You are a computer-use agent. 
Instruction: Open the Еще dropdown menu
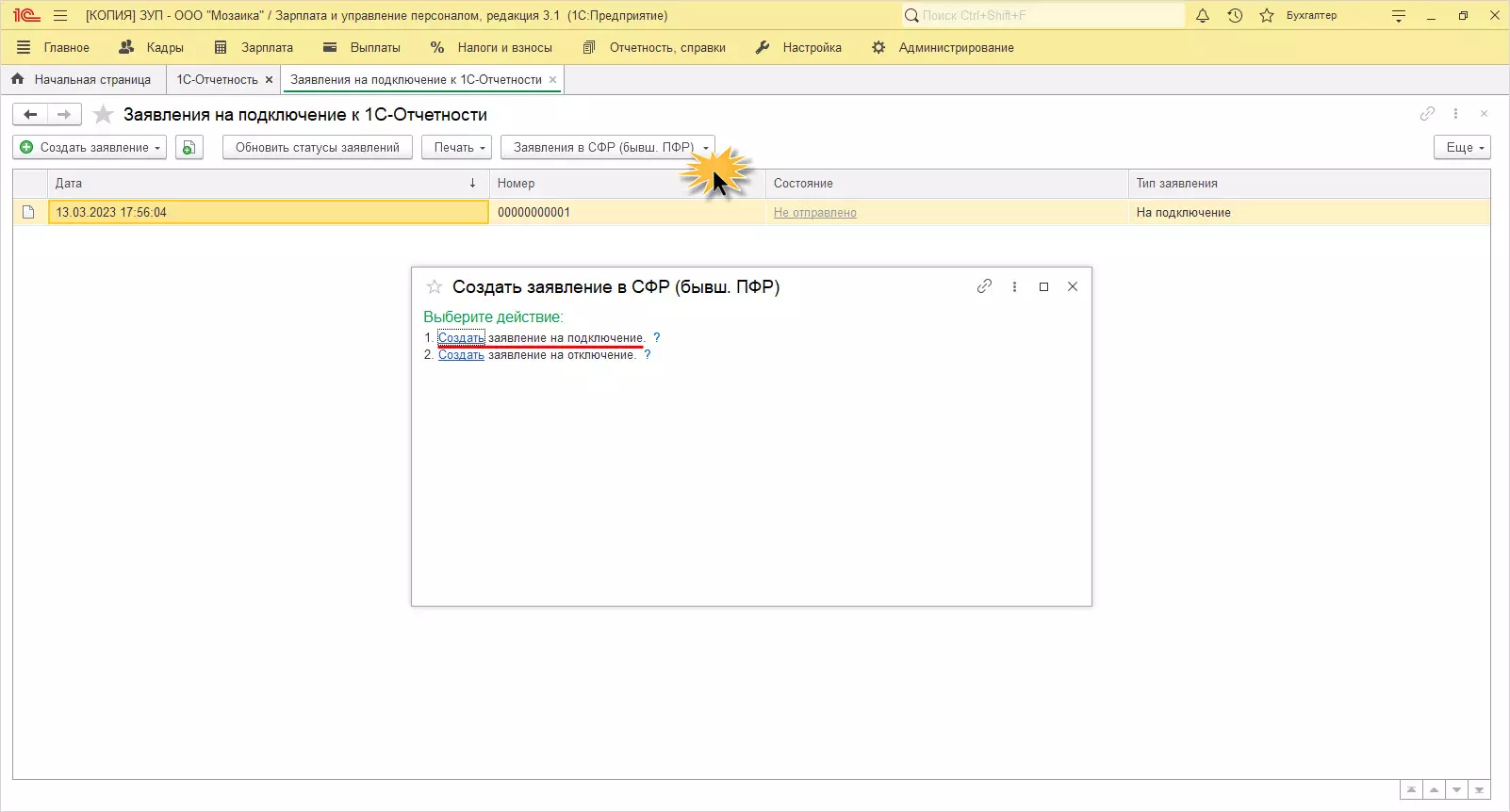(1462, 148)
